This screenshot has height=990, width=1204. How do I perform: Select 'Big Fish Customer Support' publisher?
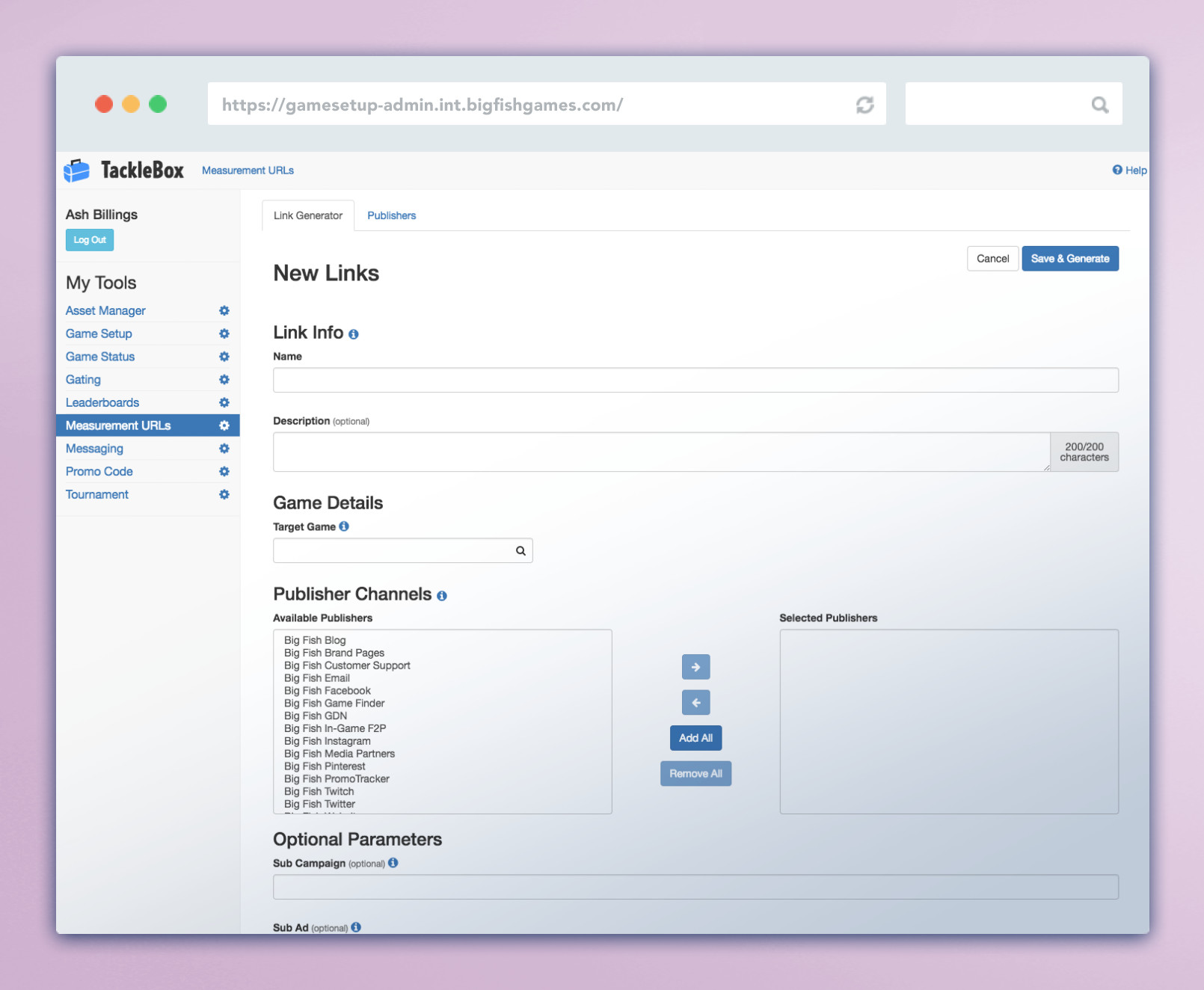click(x=347, y=665)
